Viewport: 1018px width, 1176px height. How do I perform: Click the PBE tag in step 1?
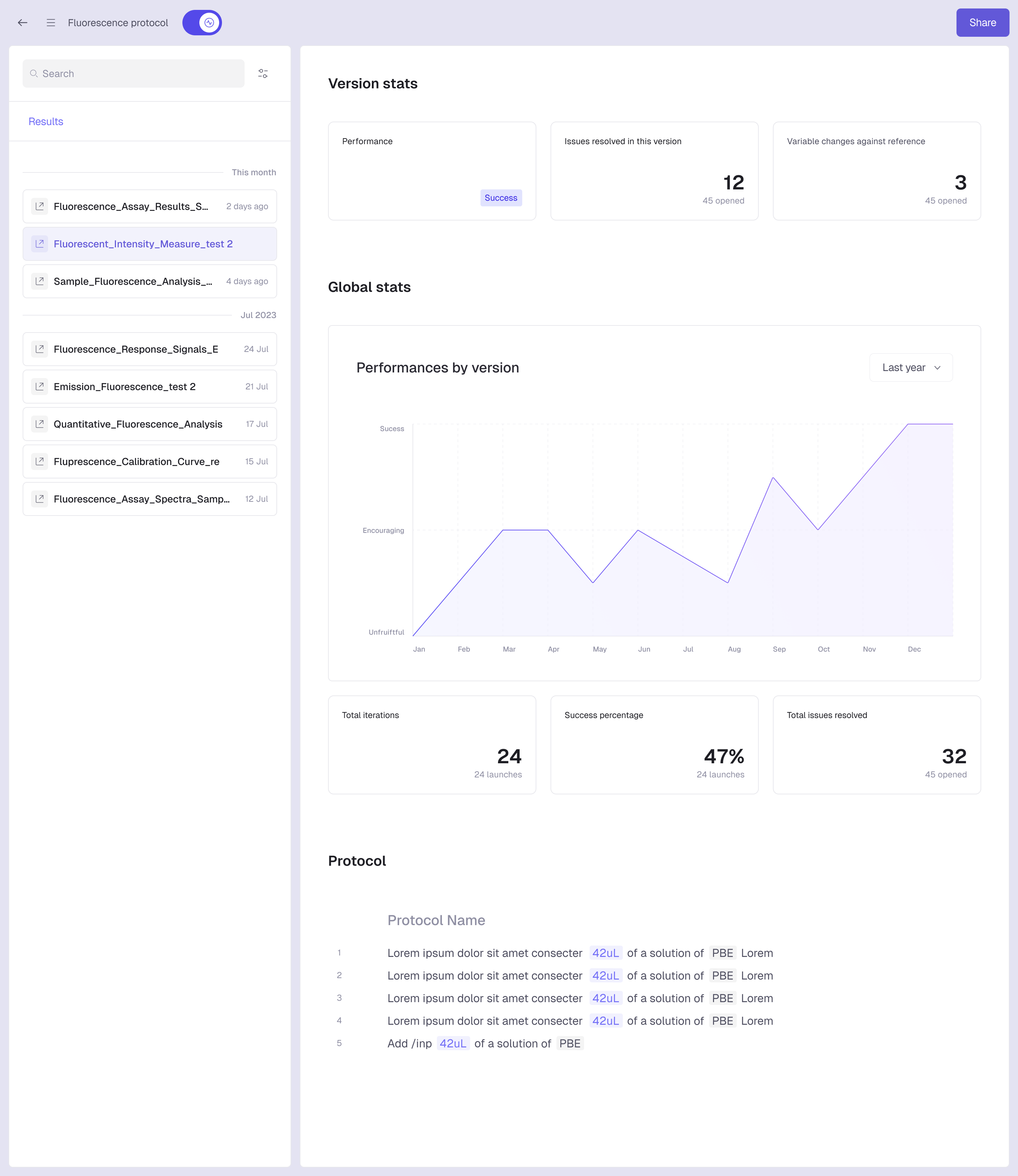(x=722, y=953)
